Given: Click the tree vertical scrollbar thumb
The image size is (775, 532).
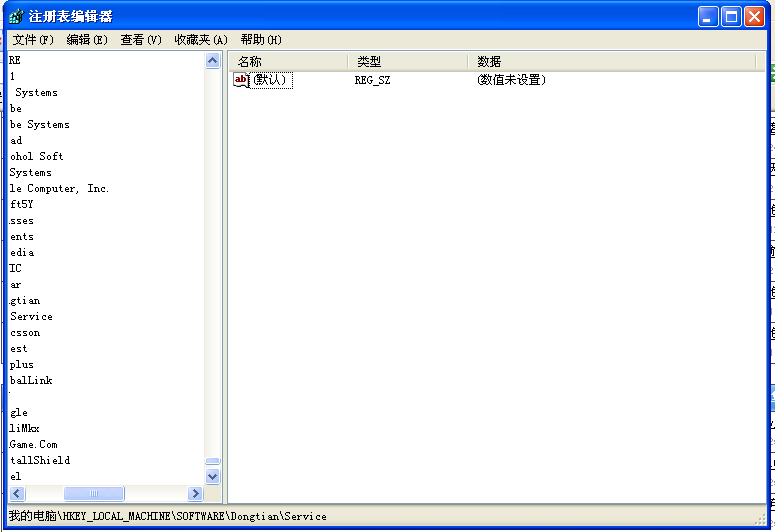Looking at the screenshot, I should (x=213, y=461).
